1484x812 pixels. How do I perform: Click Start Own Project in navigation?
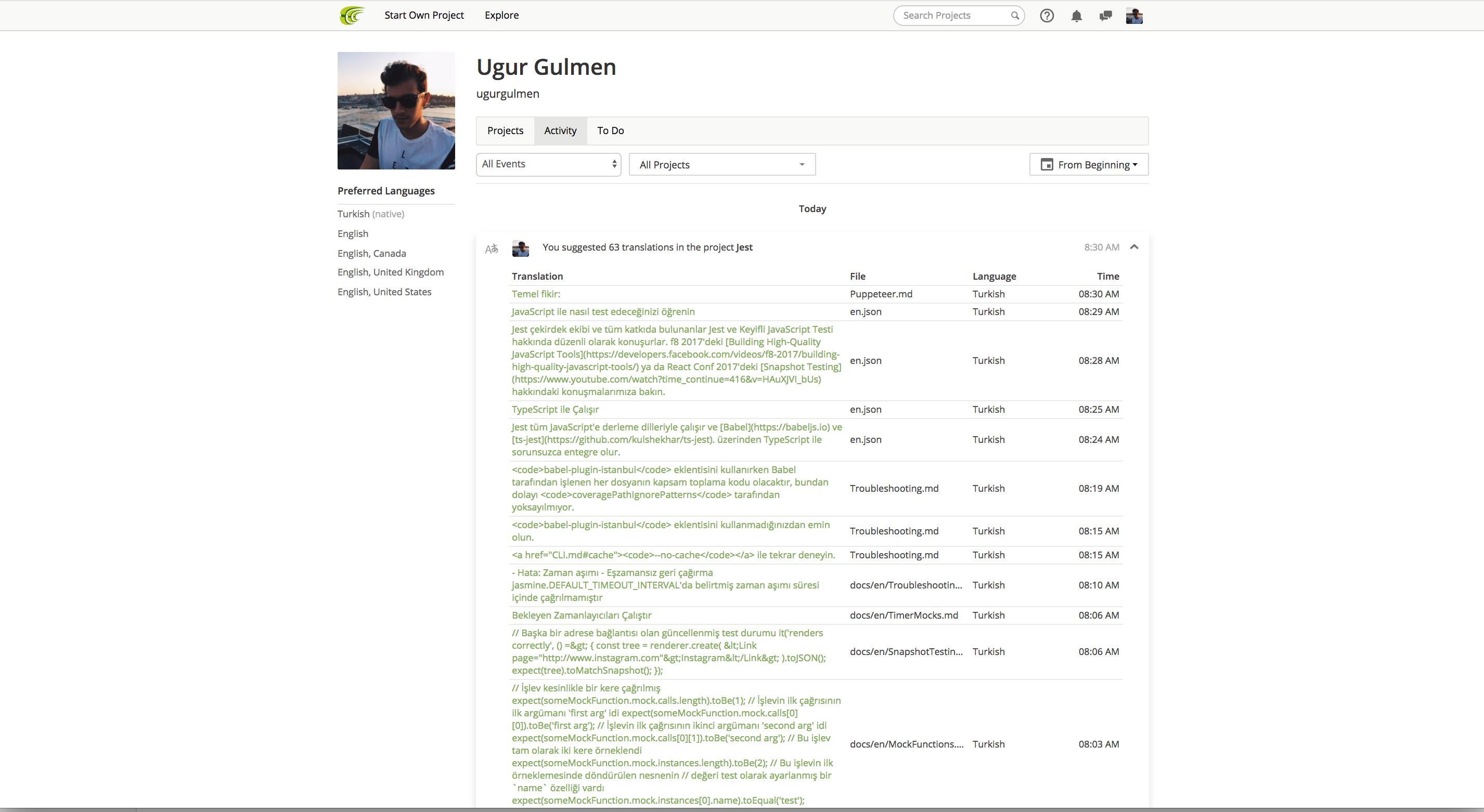[424, 15]
